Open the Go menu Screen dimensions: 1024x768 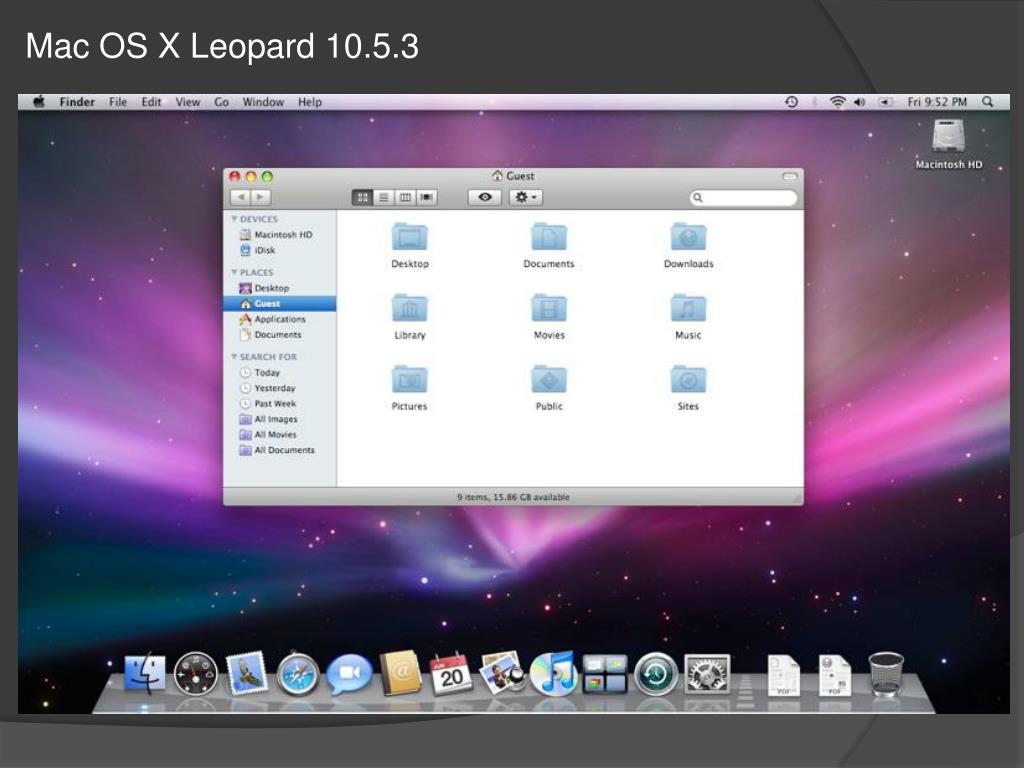click(x=221, y=102)
